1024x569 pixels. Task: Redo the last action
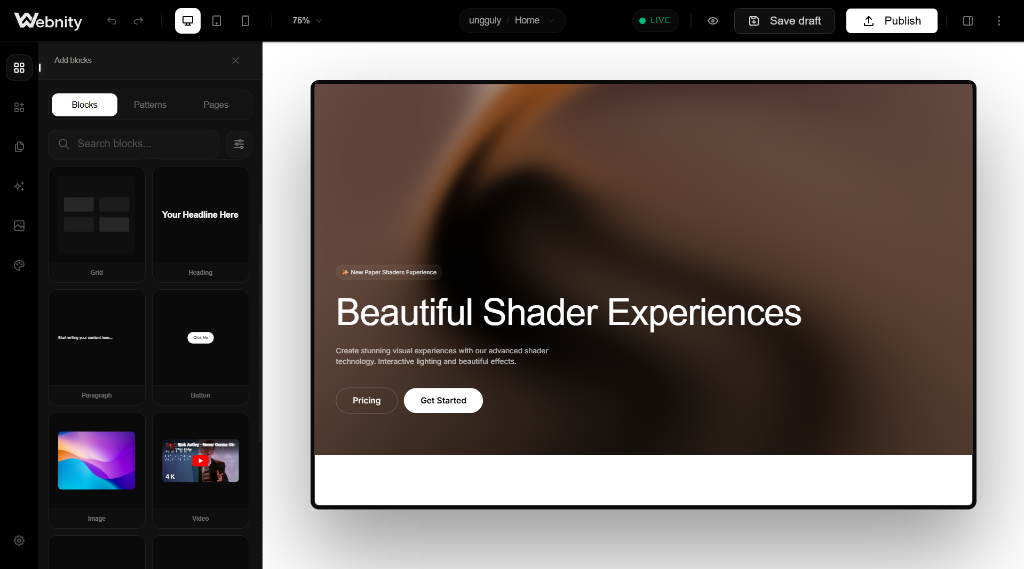[138, 21]
